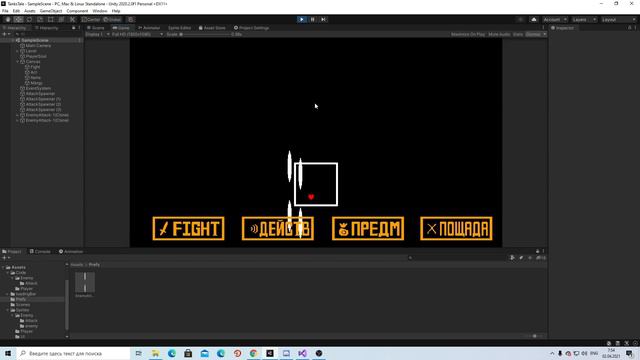Open the GameObject menu

pos(51,11)
